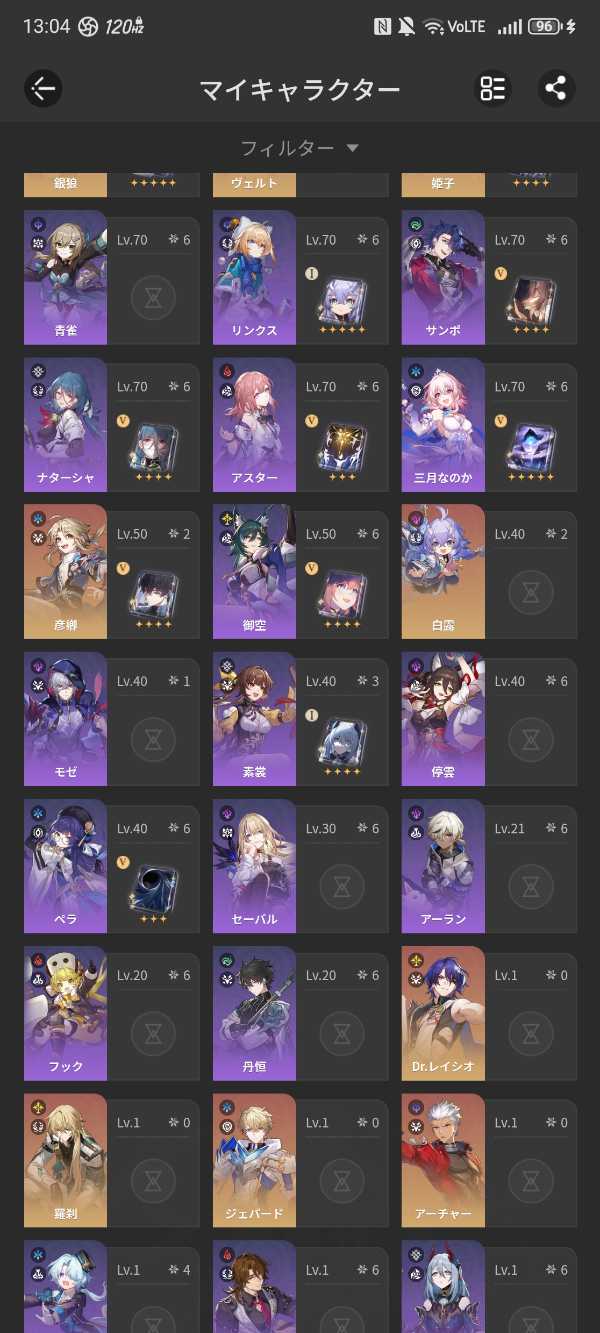
Task: Tap empty light cone slot for 白露
Action: point(530,593)
